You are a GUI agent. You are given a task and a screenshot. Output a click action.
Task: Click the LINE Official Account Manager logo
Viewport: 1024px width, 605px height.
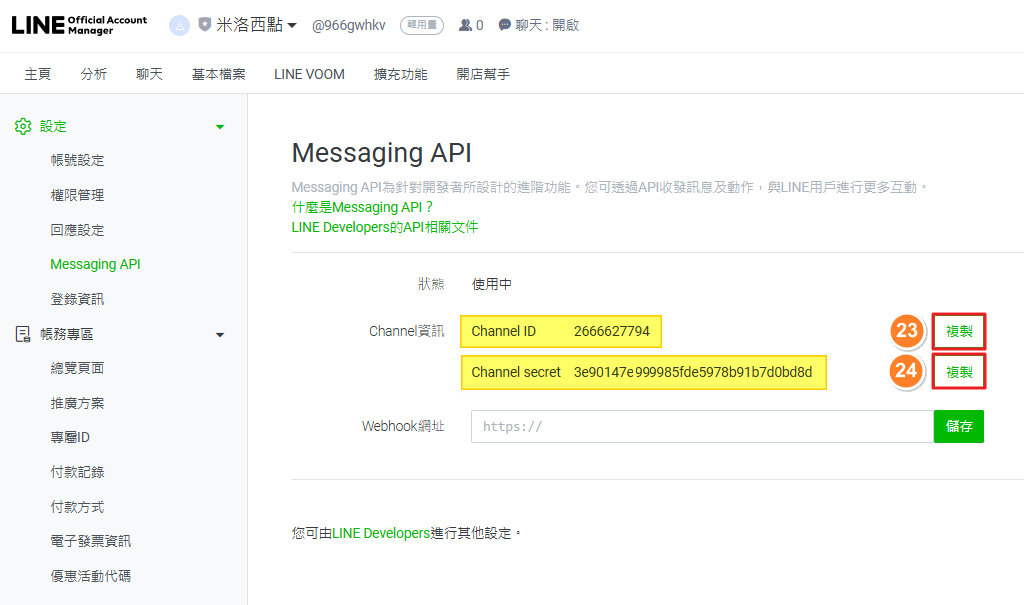pos(79,25)
